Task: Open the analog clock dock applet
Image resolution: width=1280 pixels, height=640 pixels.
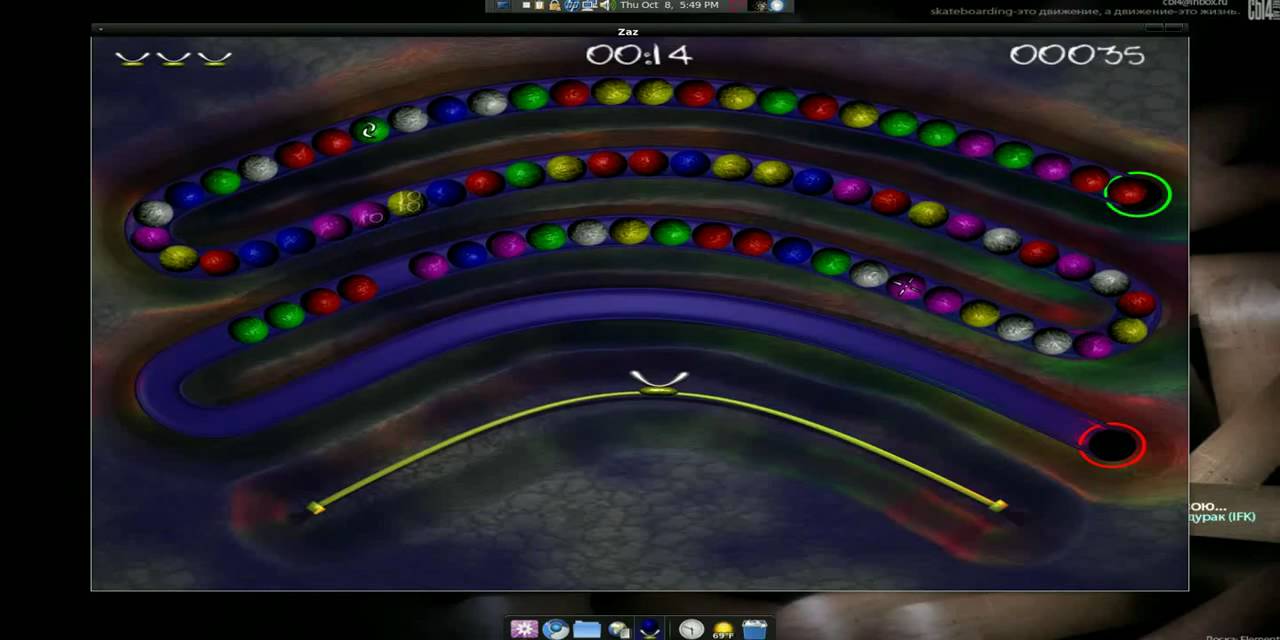Action: pos(691,629)
